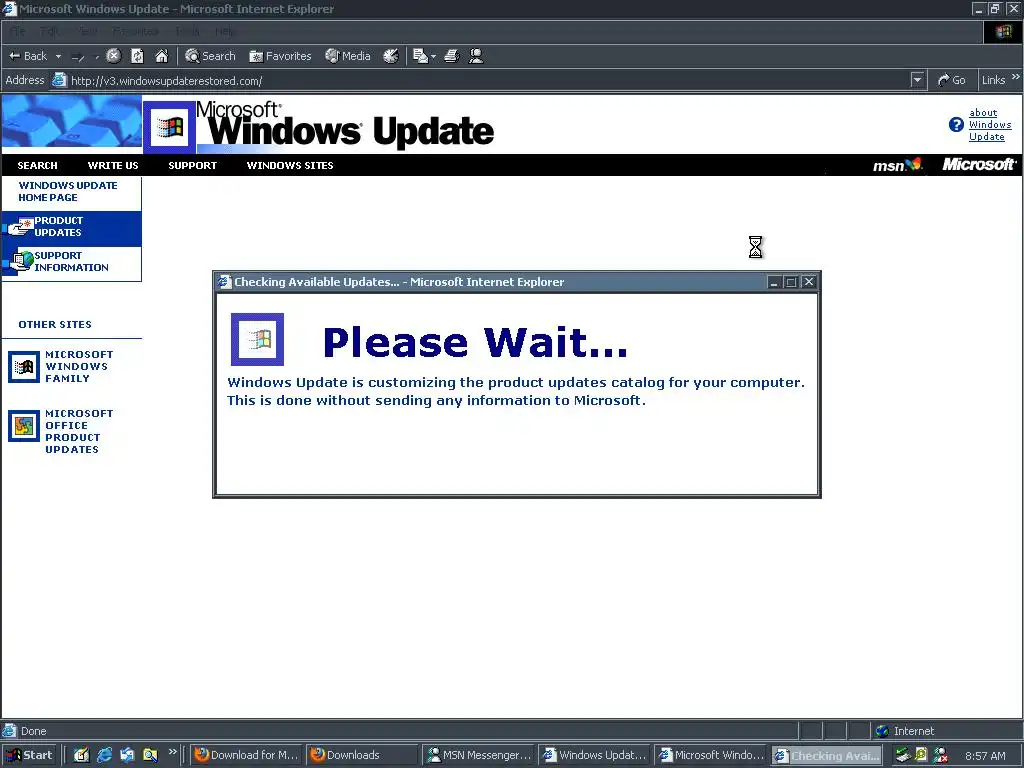Click the Microsoft logo in the navigation bar

click(x=978, y=165)
